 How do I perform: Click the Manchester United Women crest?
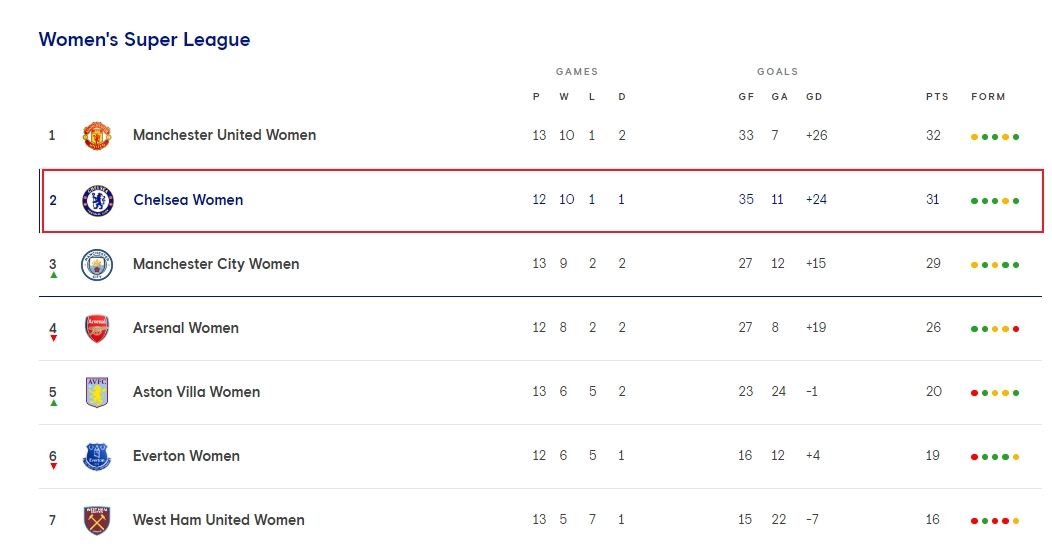click(97, 136)
